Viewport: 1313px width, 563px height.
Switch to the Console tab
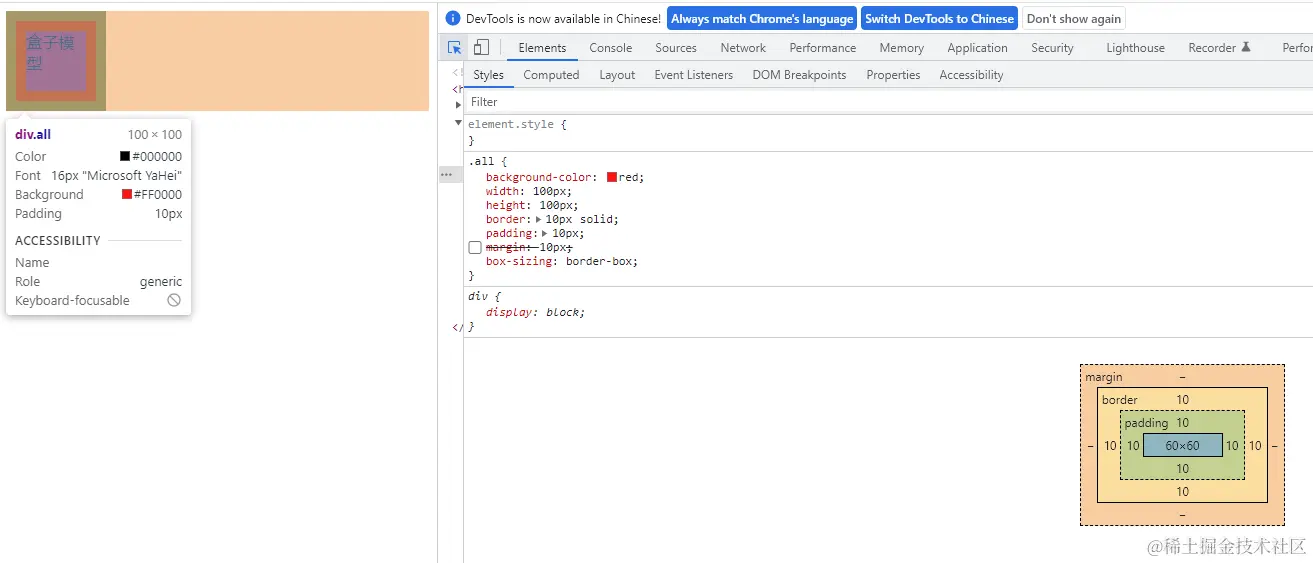[x=611, y=48]
